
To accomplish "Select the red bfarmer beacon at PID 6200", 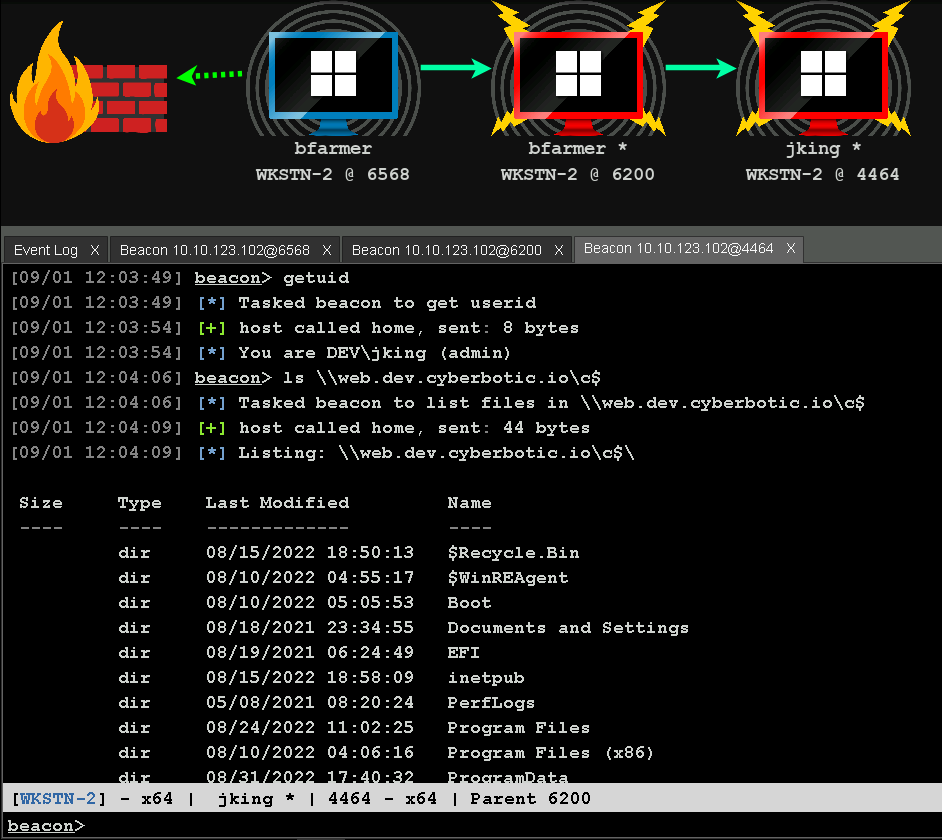I will tap(578, 75).
